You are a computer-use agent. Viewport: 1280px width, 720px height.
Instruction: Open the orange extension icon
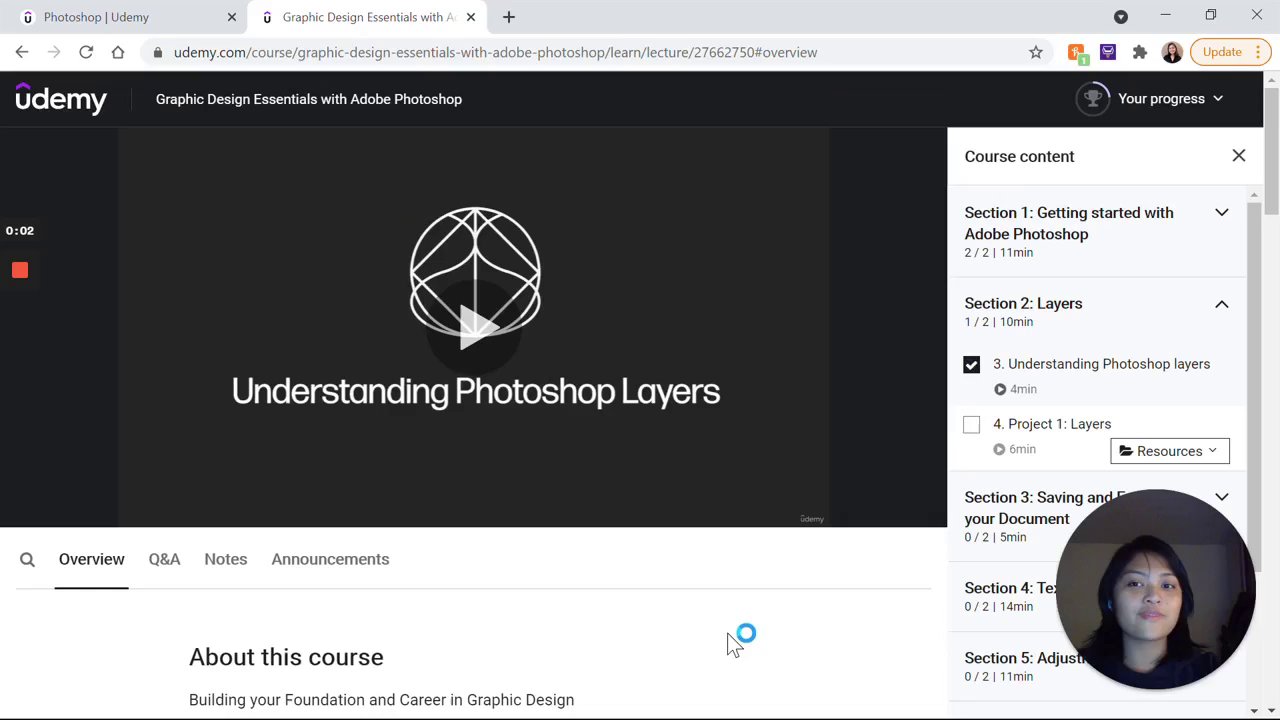[1076, 53]
